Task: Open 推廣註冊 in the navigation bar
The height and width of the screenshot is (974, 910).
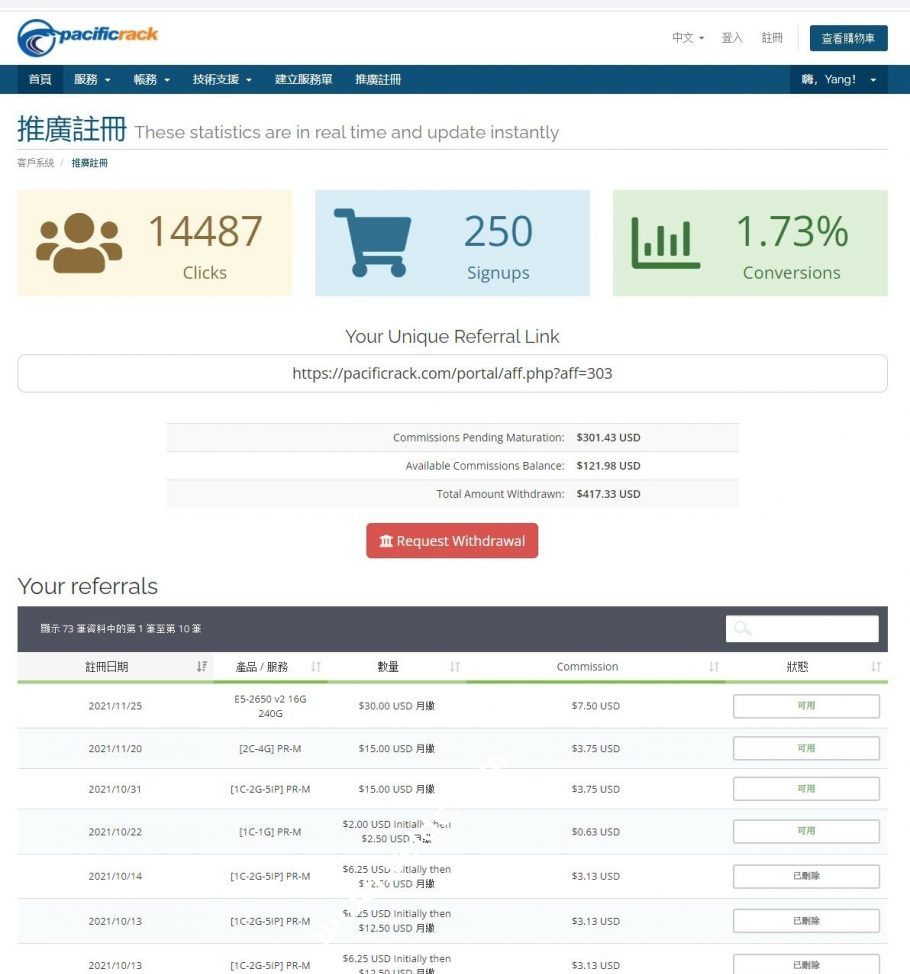Action: pos(378,80)
